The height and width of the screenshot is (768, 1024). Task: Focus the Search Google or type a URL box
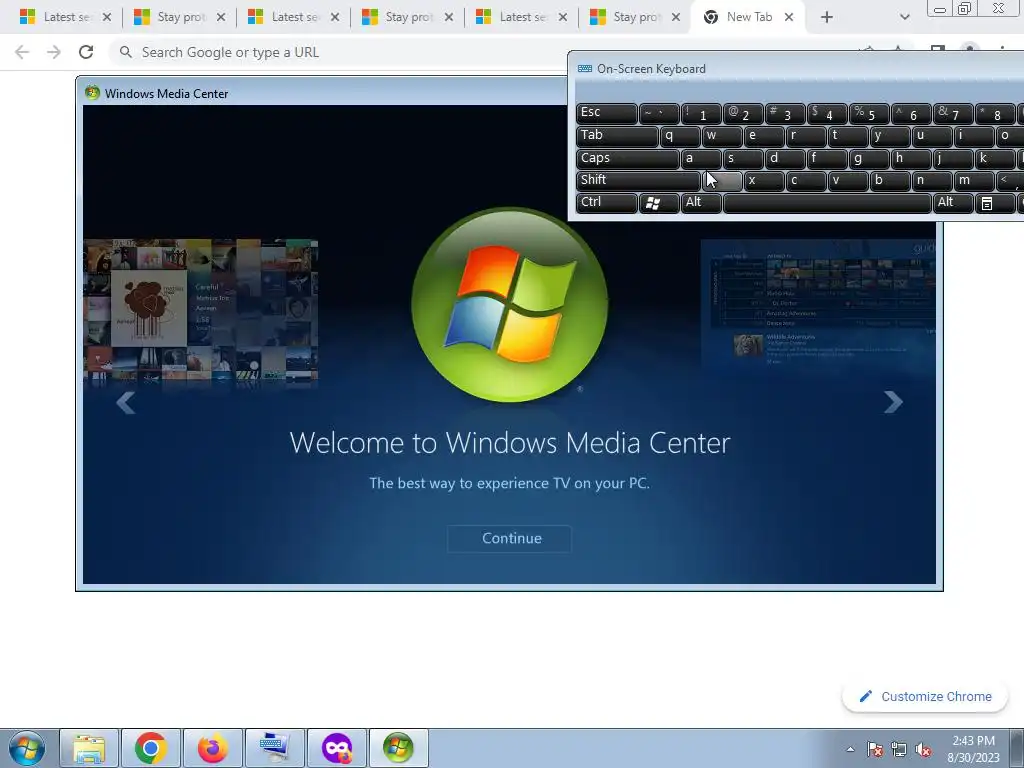point(340,52)
